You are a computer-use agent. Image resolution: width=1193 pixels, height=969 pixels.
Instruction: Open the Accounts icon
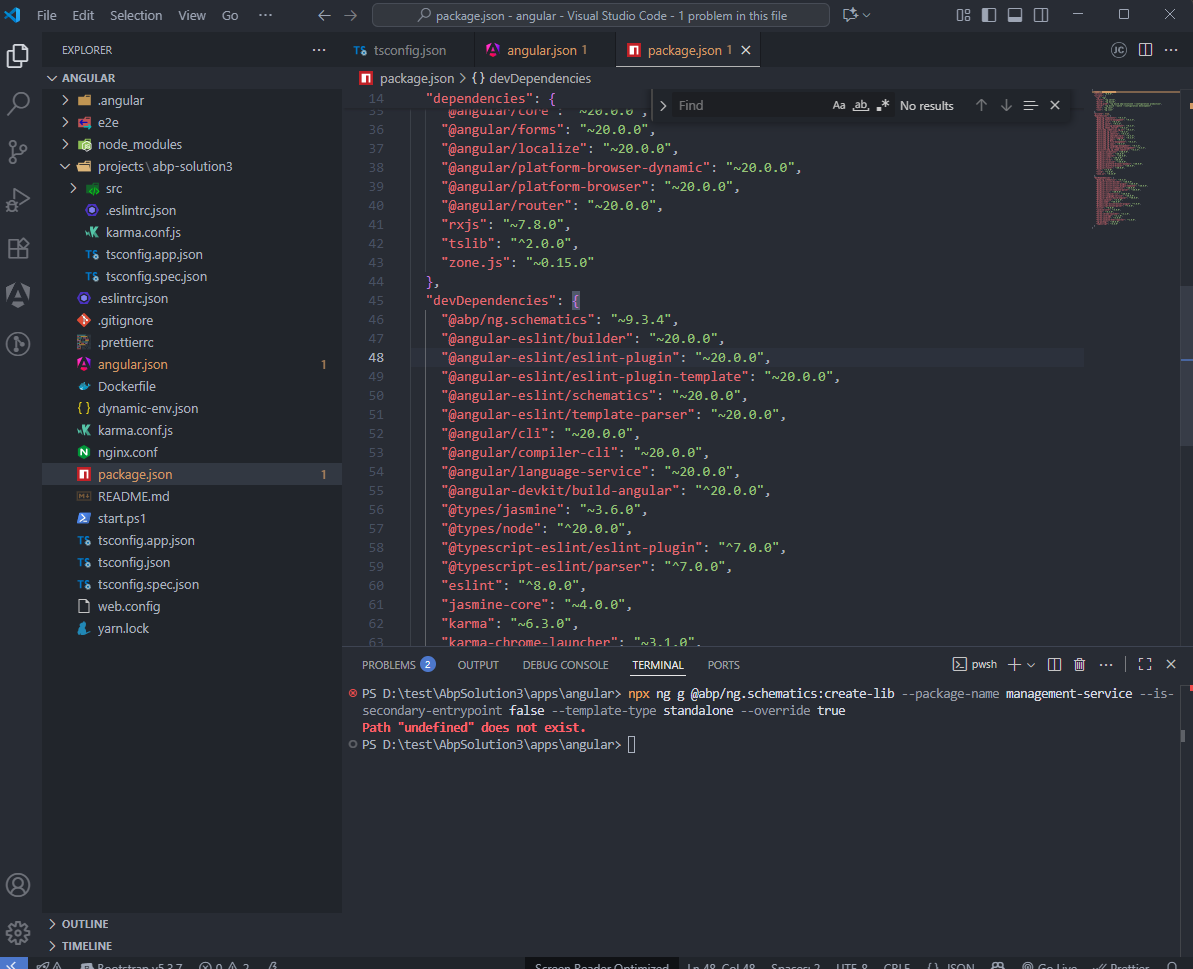[18, 885]
